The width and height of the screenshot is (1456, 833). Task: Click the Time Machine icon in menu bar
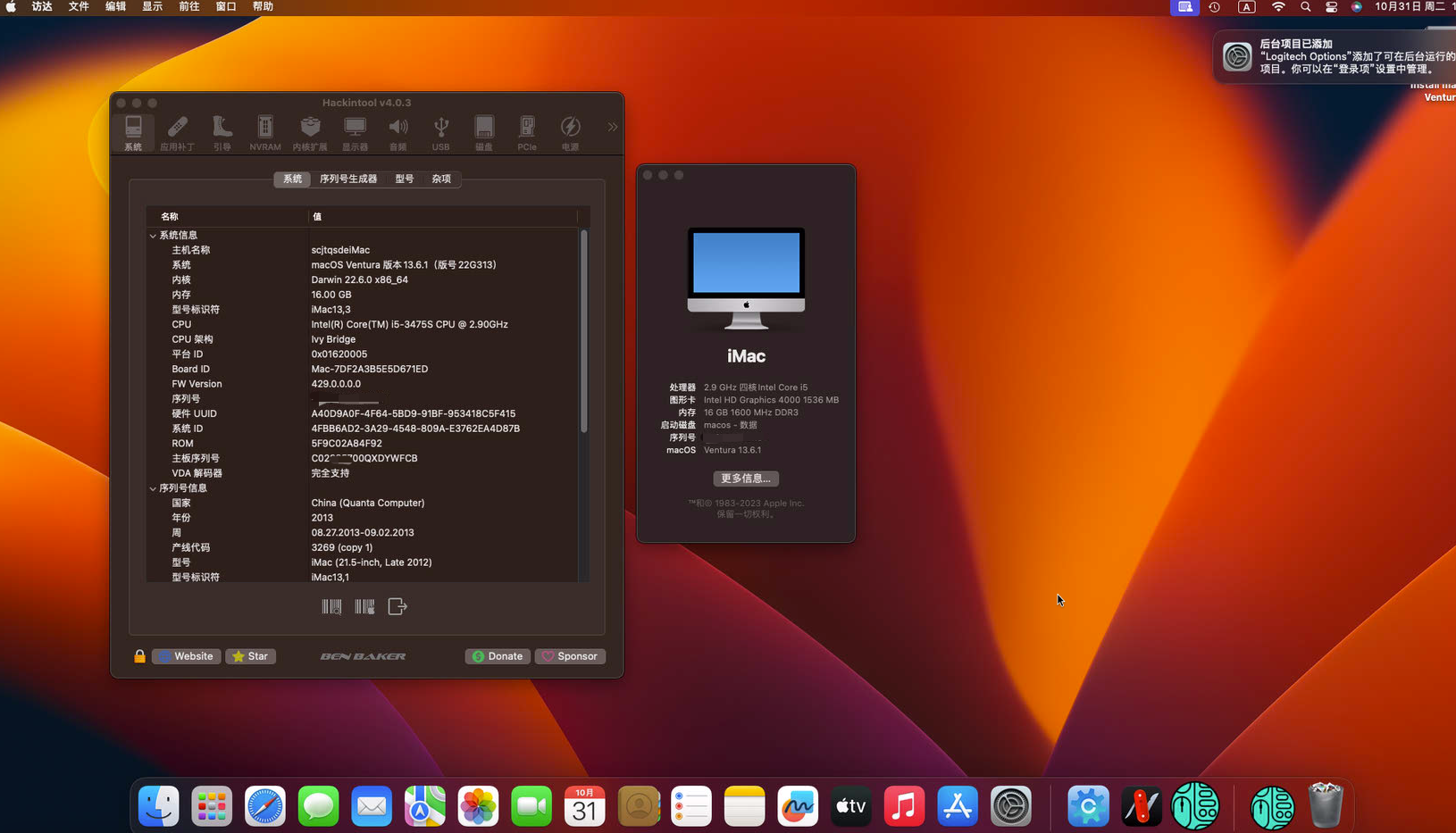click(1215, 6)
